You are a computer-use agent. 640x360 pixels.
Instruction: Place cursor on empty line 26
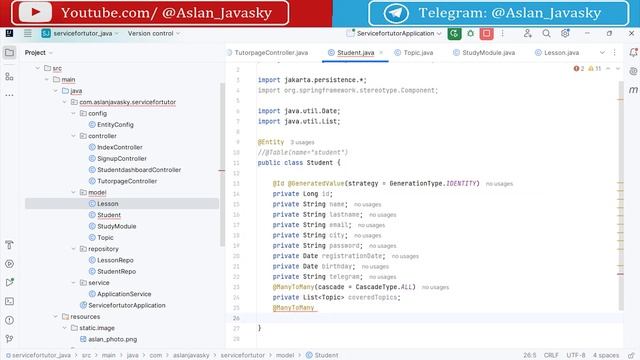437,318
